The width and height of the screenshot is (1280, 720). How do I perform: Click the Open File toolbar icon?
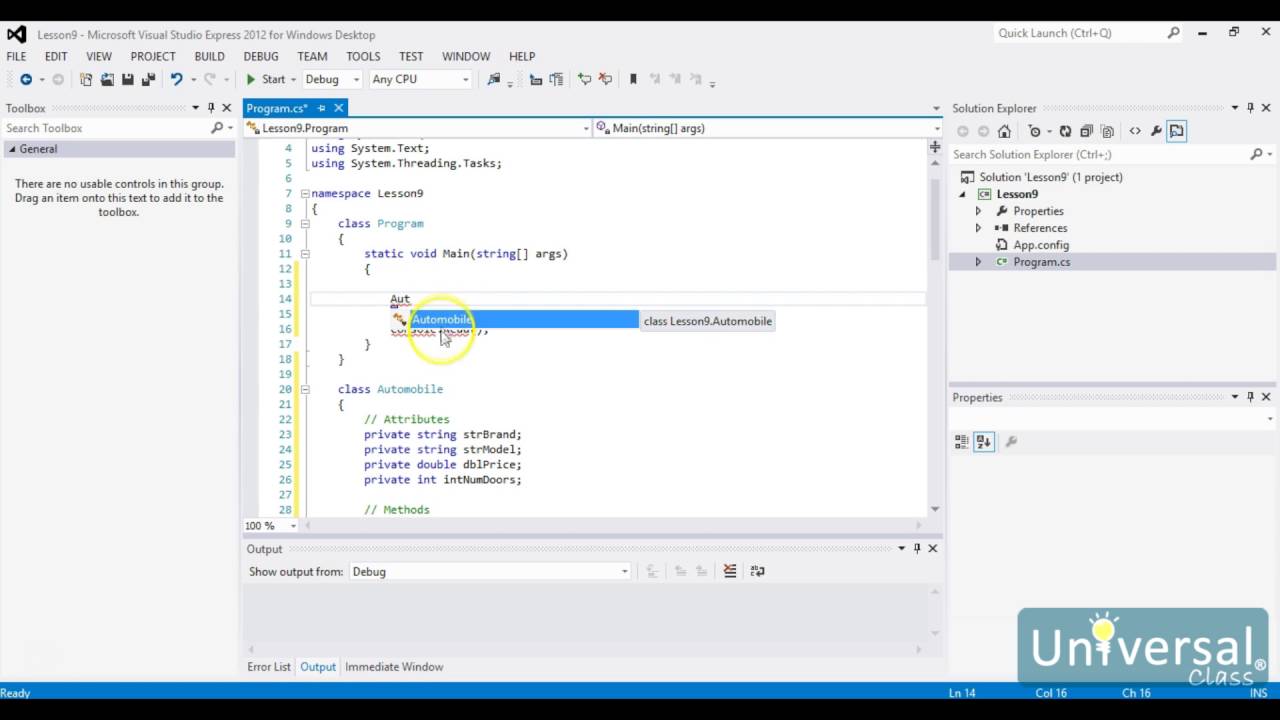107,79
